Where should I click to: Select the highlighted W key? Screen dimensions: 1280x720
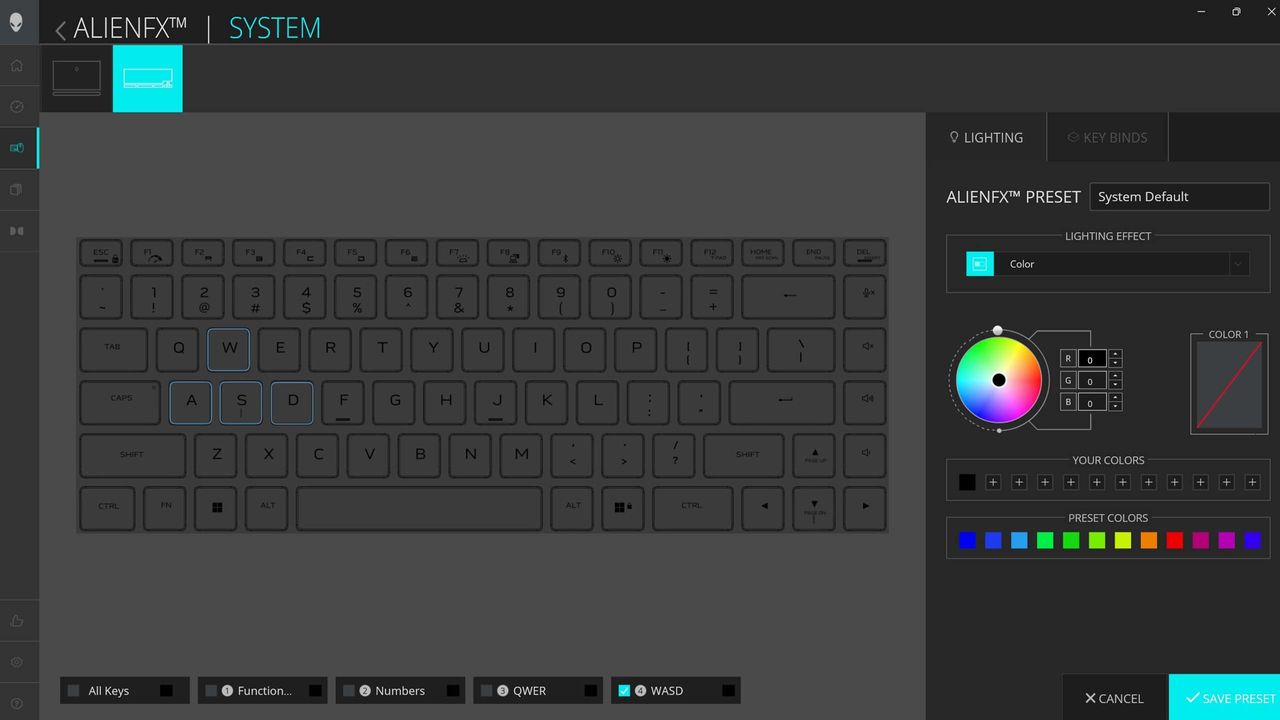tap(229, 348)
